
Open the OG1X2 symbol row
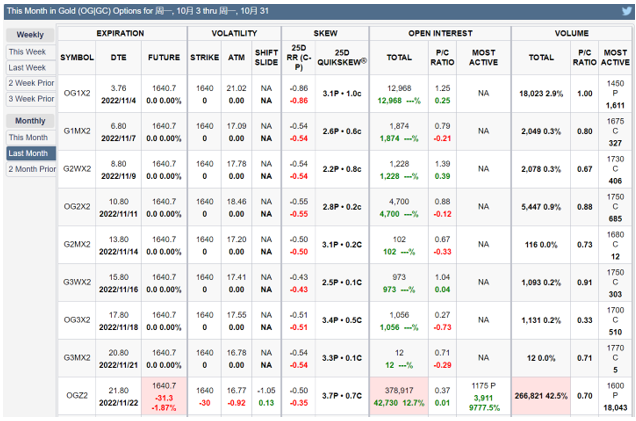77,95
